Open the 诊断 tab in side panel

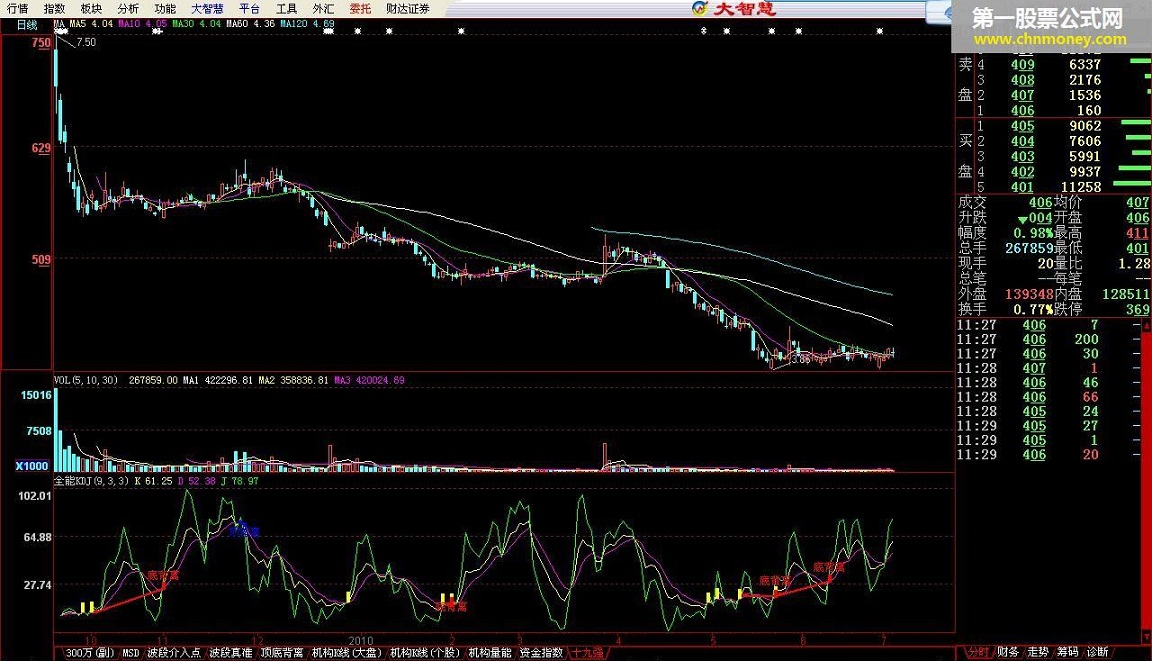[1098, 652]
